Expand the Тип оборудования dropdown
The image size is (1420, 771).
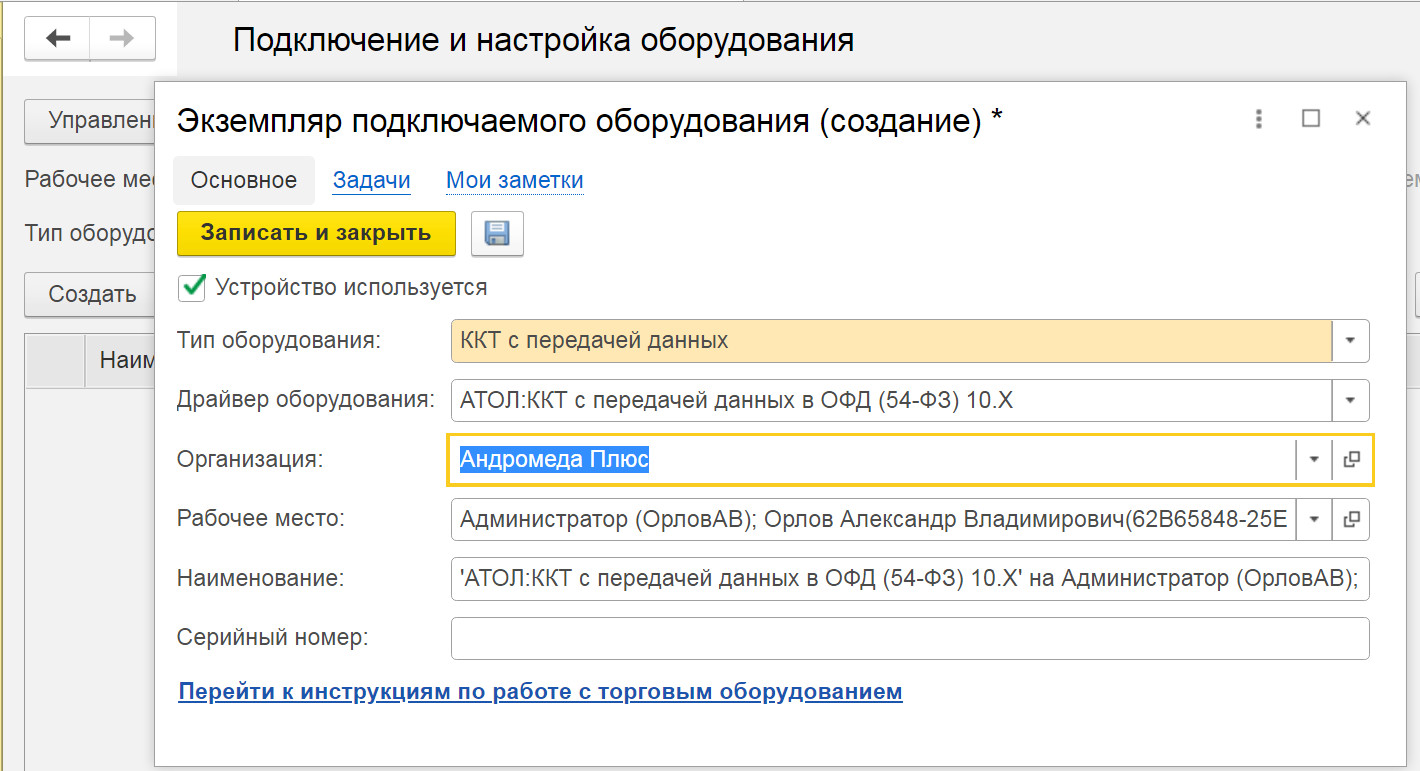point(1350,341)
